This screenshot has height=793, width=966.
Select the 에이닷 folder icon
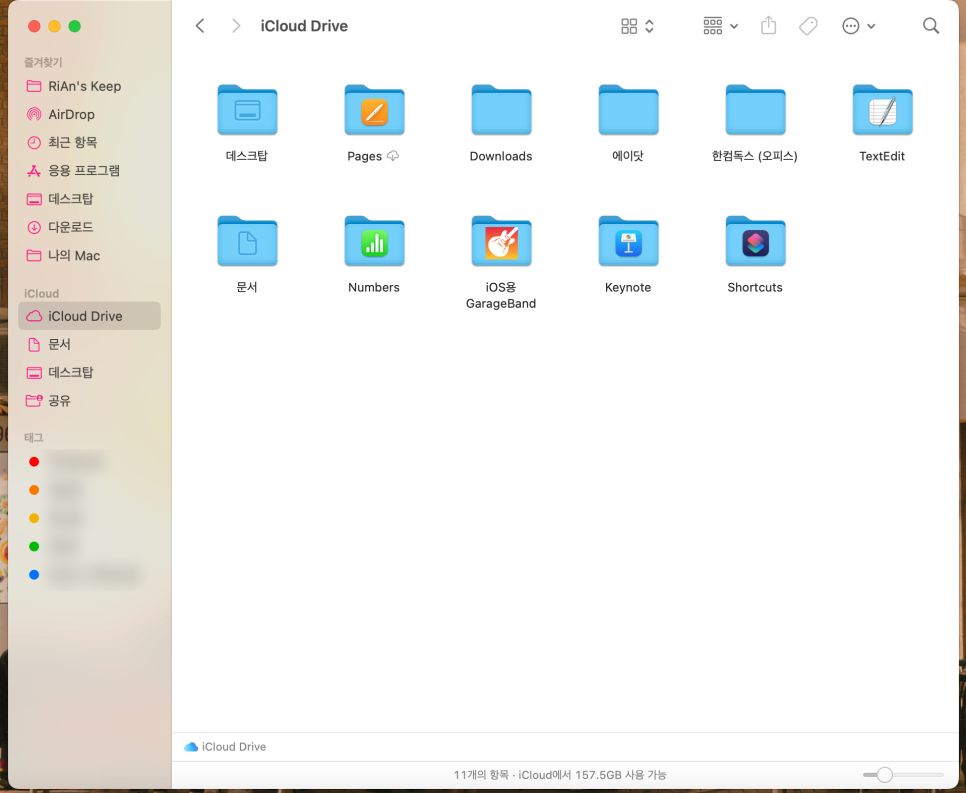click(628, 110)
